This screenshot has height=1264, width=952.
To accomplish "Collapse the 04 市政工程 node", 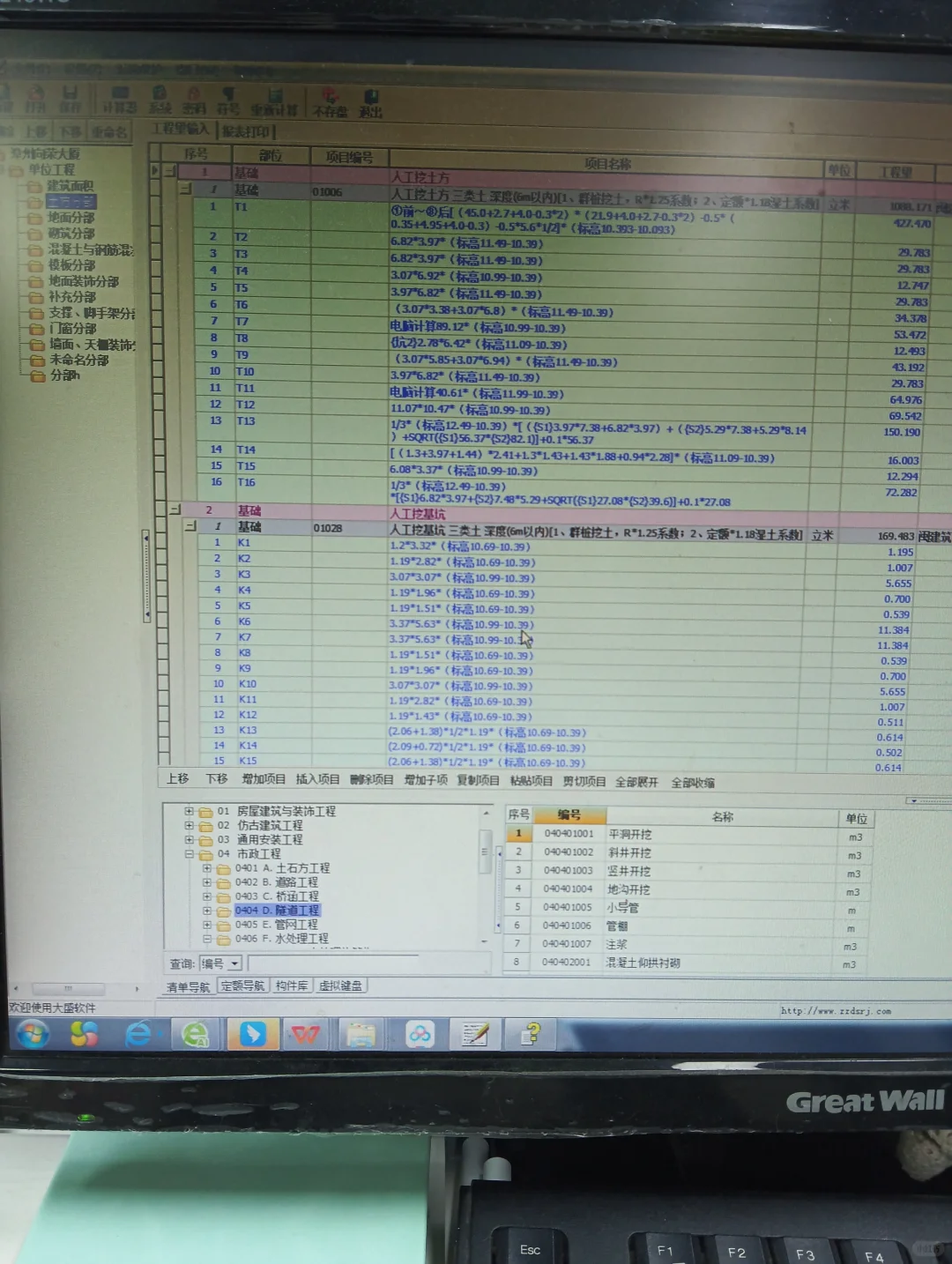I will 189,853.
